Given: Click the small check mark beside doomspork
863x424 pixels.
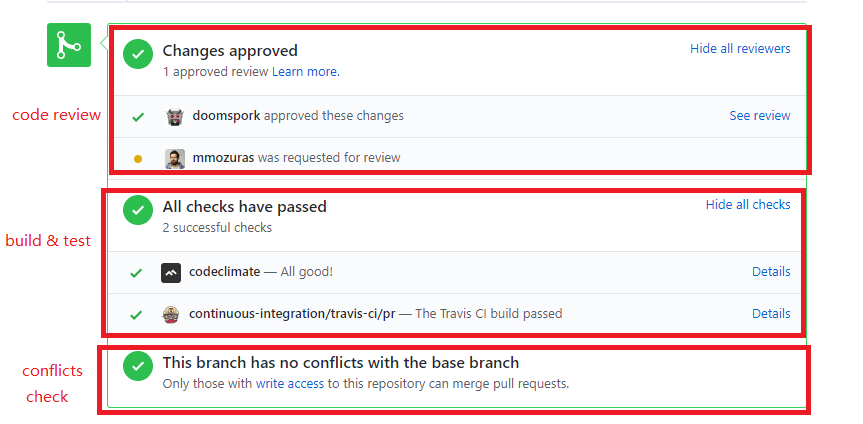Looking at the screenshot, I should coord(138,117).
